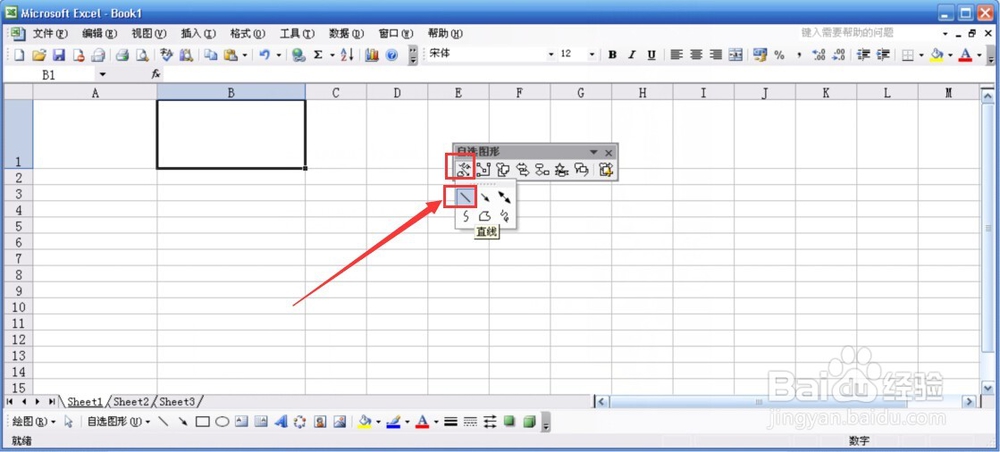Screen dimensions: 1000x452
Task: Click the AutoSum sigma icon
Action: coord(318,55)
